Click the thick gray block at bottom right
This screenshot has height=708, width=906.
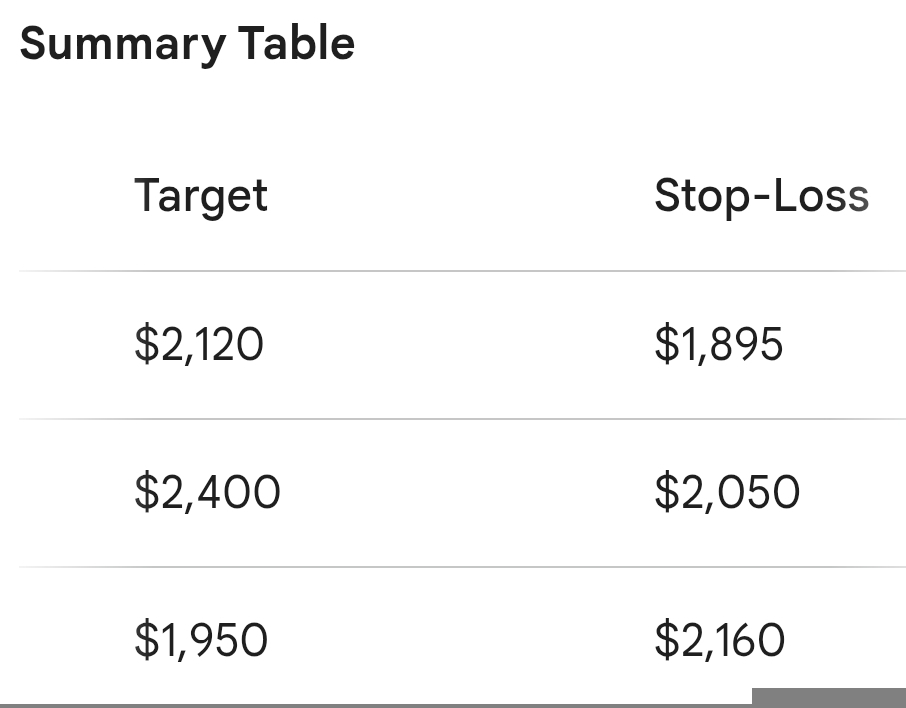(828, 698)
